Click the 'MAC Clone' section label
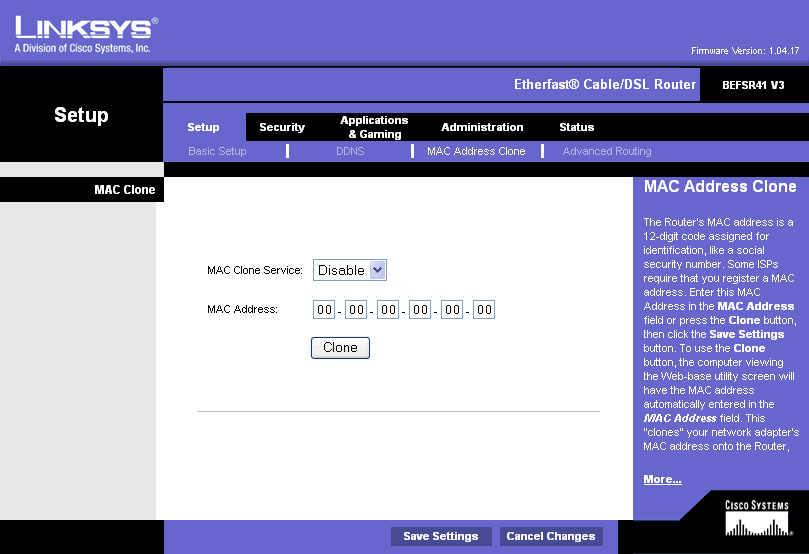 pos(124,189)
